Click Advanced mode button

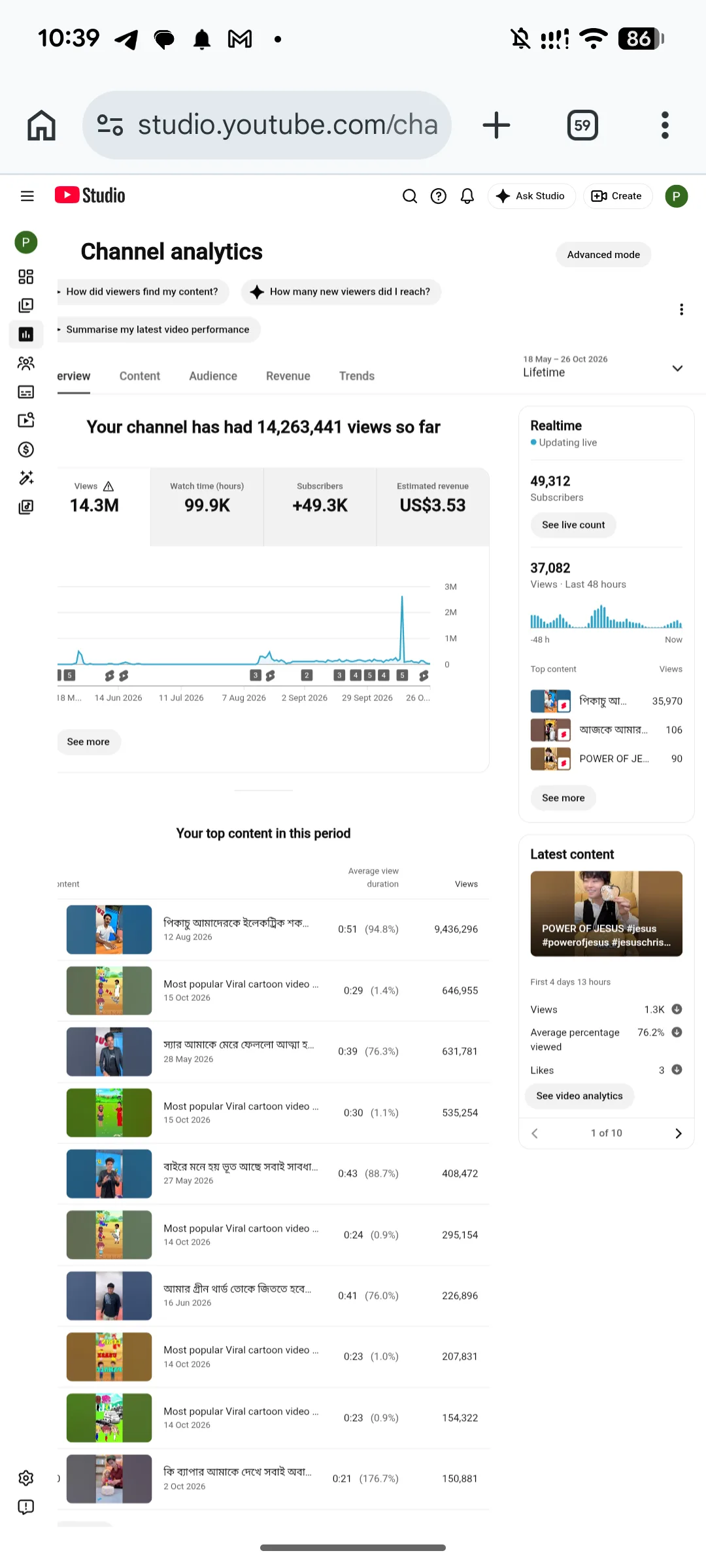603,255
